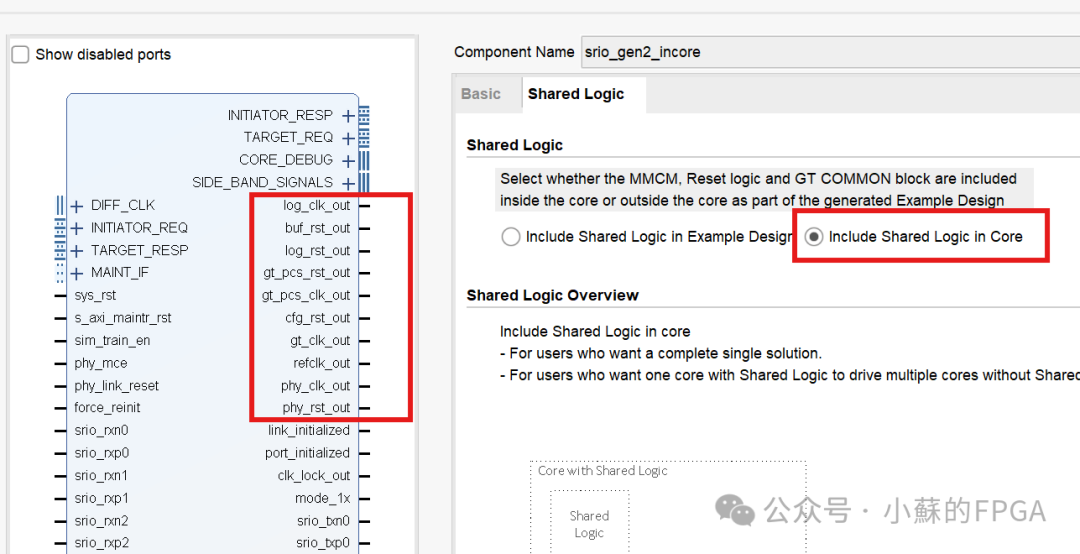Expand the INITIATOR_REQ interface port
Image resolution: width=1080 pixels, height=554 pixels.
77,228
